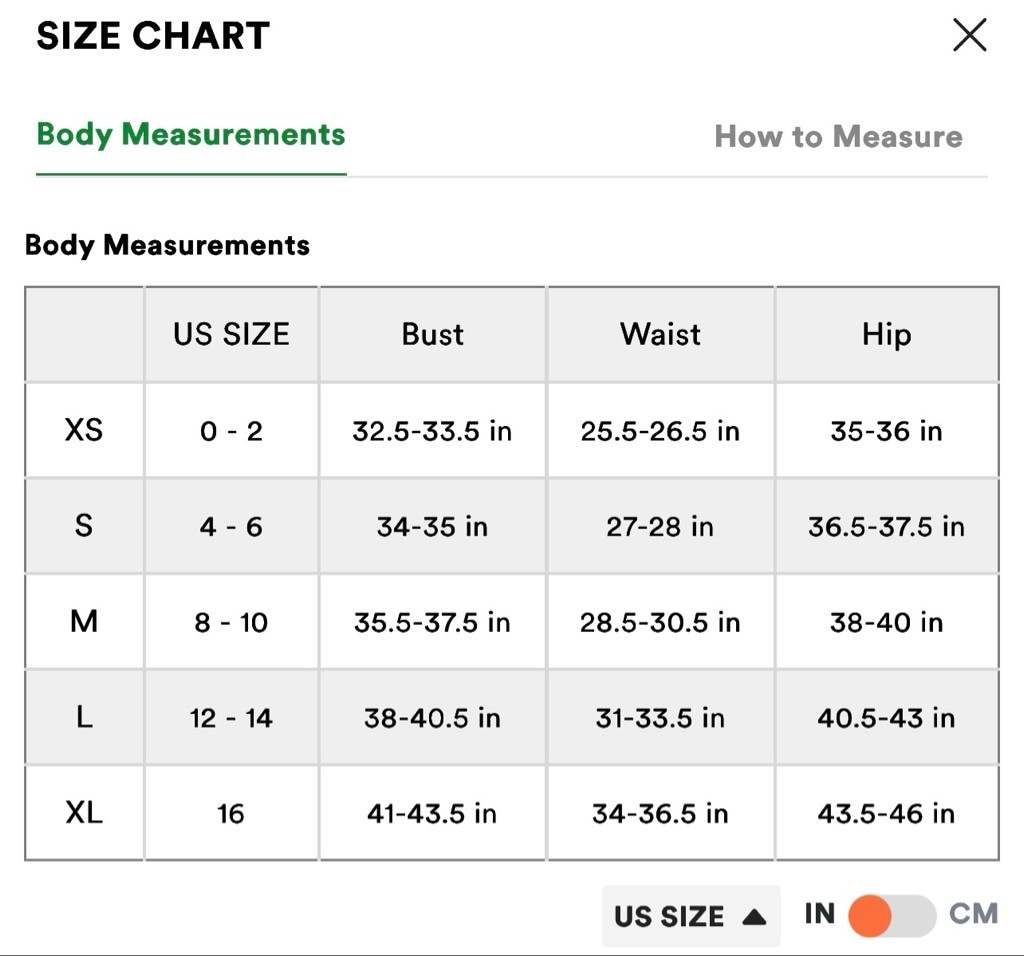1024x956 pixels.
Task: Select the Body Measurements tab
Action: [191, 135]
